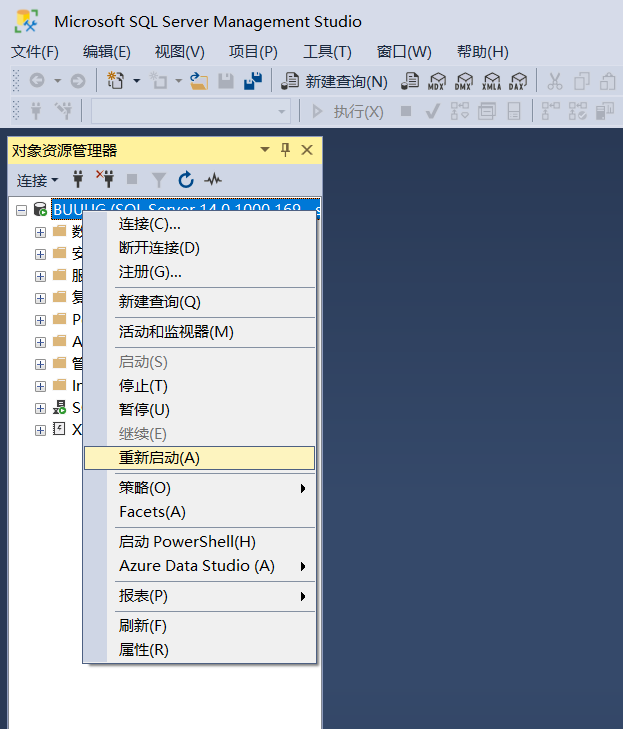623x729 pixels.
Task: Click 新建查询(N) toolbar button
Action: [334, 81]
